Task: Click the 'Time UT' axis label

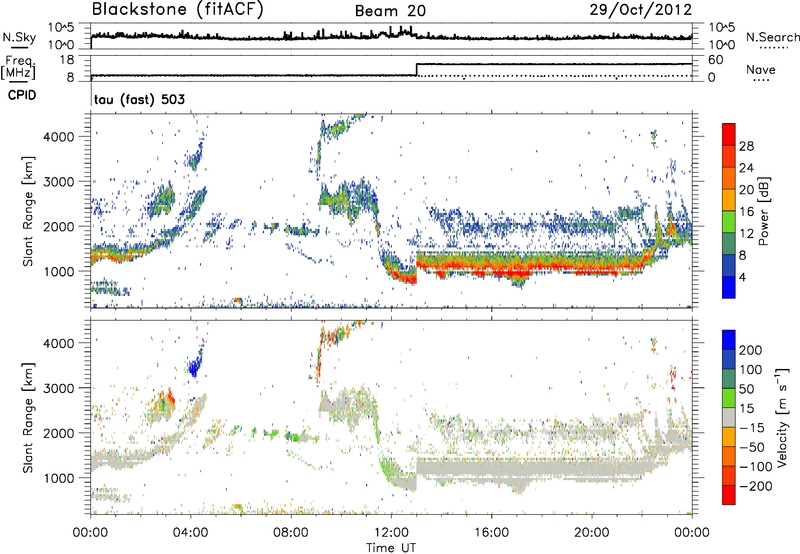Action: 391,548
